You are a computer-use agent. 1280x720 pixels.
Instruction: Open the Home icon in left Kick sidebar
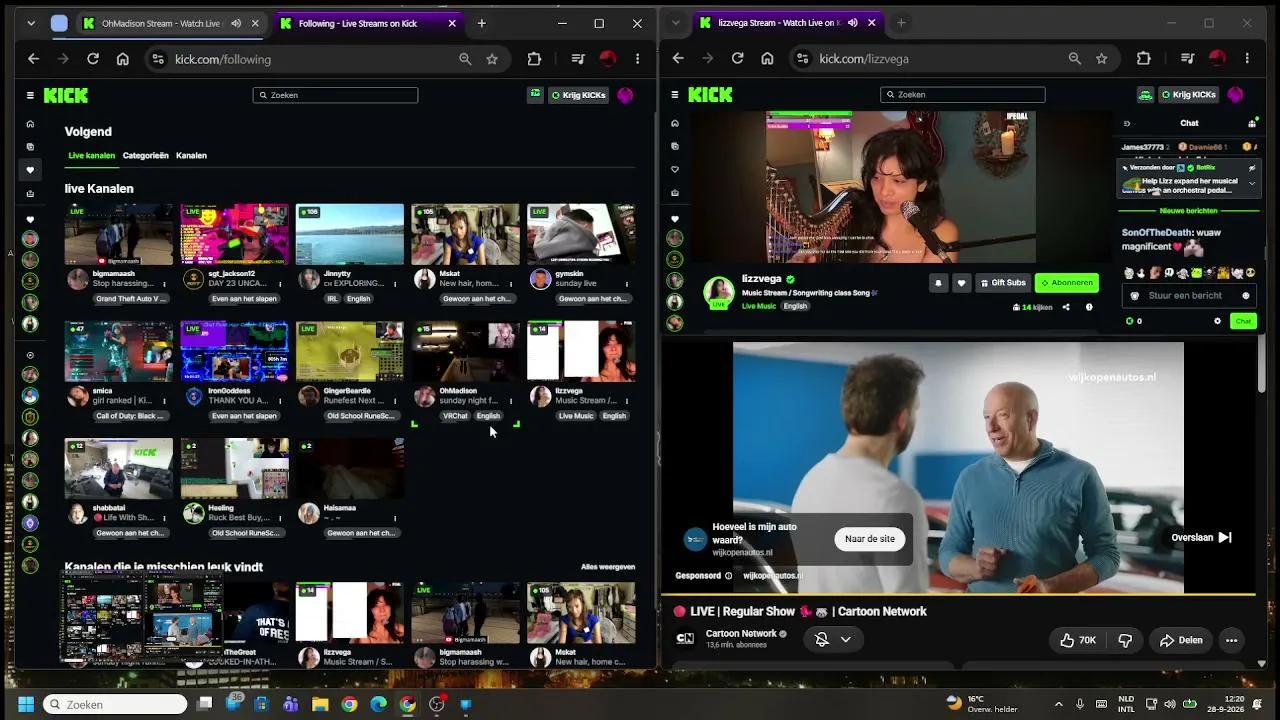(x=30, y=124)
